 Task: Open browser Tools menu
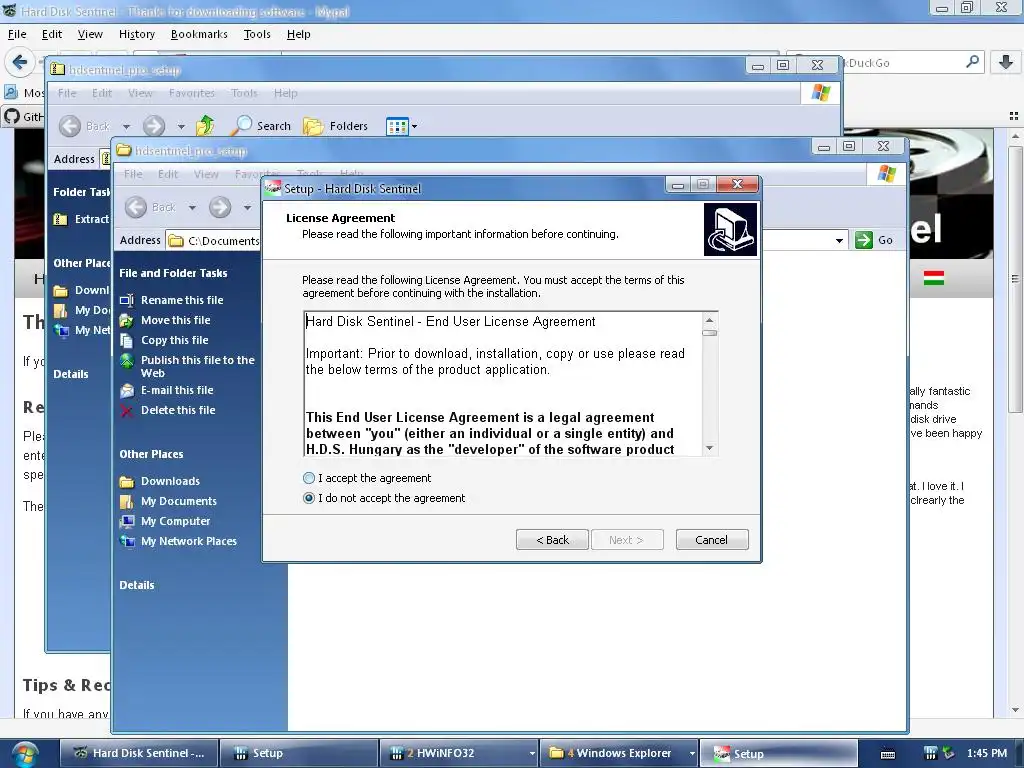(x=257, y=34)
